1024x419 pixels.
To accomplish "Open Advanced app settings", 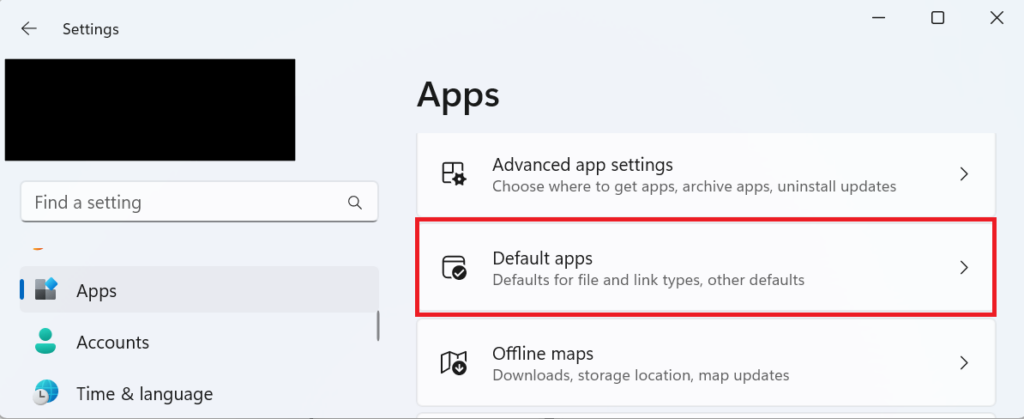I will click(706, 174).
